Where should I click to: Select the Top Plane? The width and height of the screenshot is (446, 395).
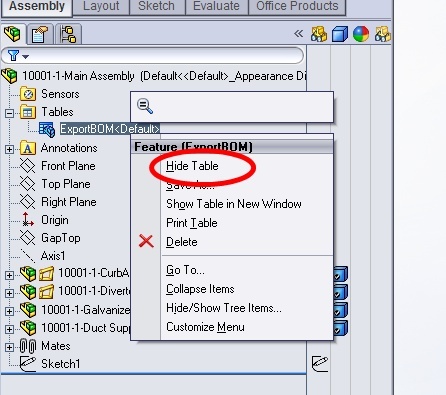click(x=66, y=184)
